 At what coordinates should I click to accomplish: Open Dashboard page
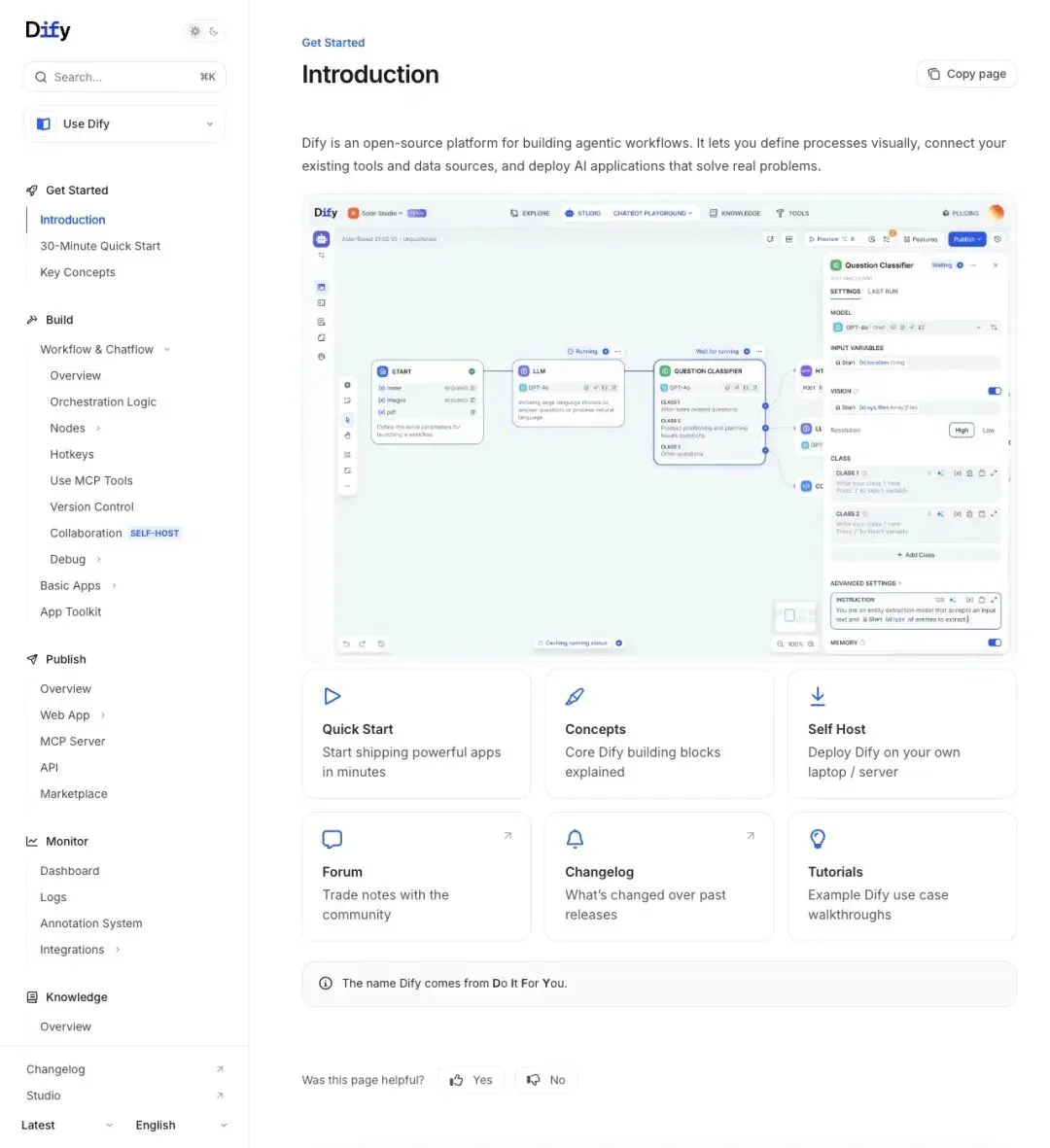pyautogui.click(x=70, y=871)
